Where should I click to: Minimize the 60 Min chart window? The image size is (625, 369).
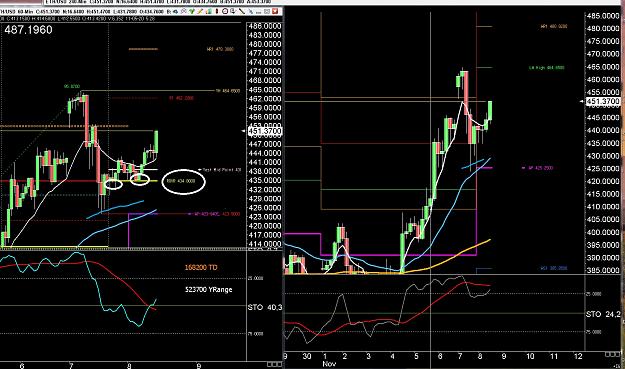point(258,13)
